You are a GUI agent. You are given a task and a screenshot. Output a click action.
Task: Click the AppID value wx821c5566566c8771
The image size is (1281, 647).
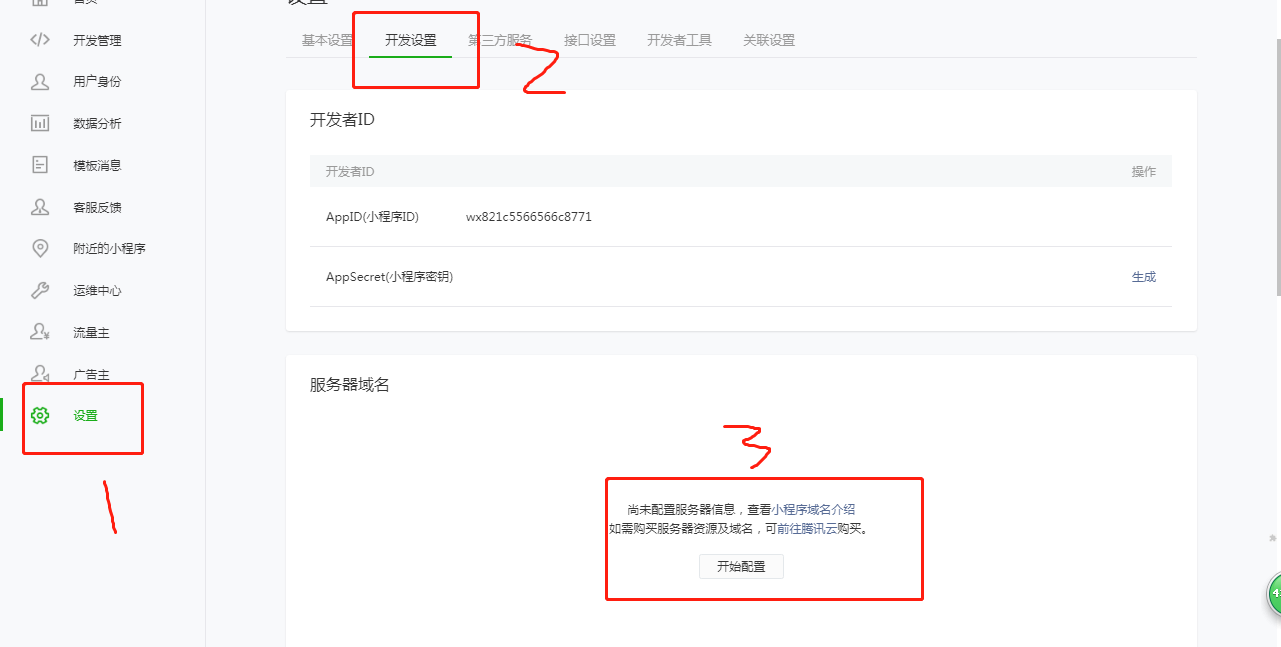529,217
